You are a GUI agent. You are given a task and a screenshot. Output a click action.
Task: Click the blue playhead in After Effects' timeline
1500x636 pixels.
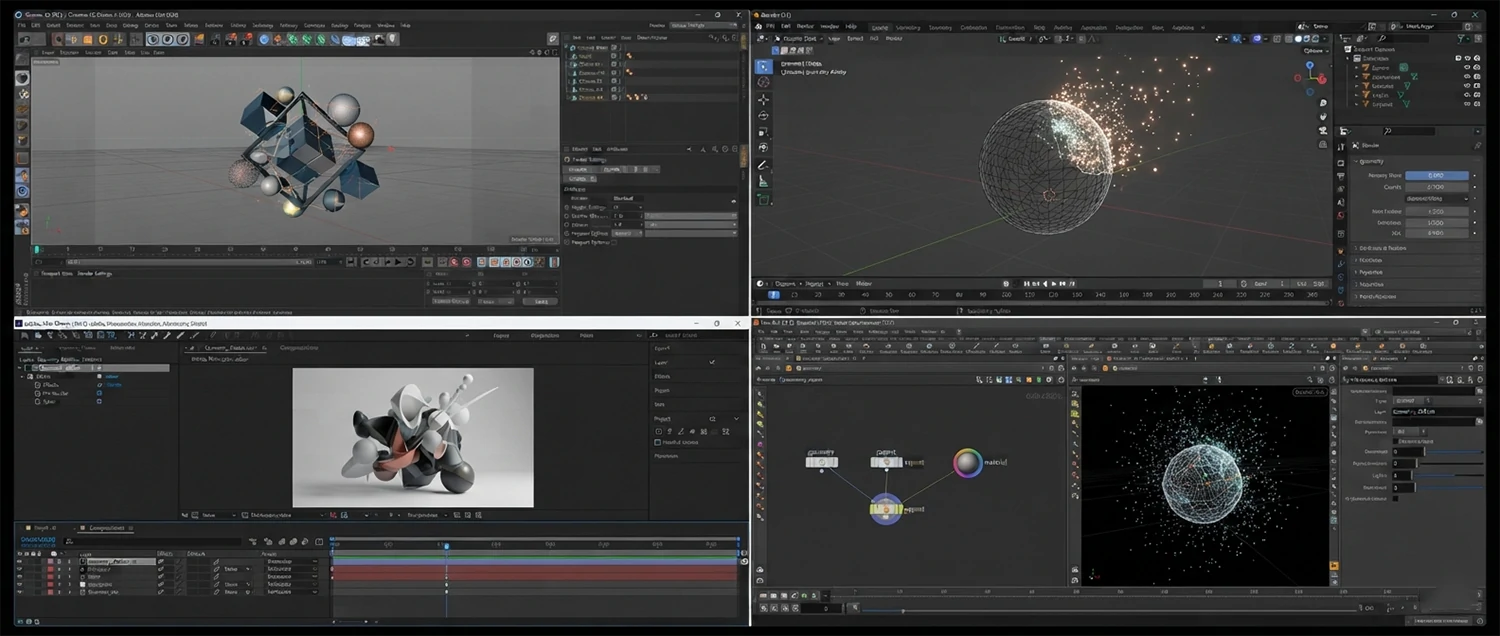[447, 546]
